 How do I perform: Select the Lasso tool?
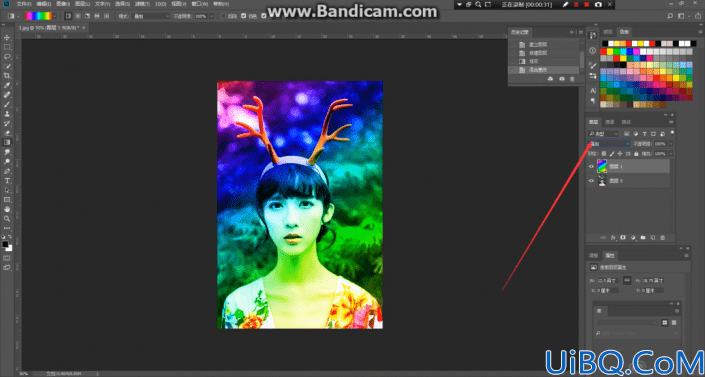point(7,57)
